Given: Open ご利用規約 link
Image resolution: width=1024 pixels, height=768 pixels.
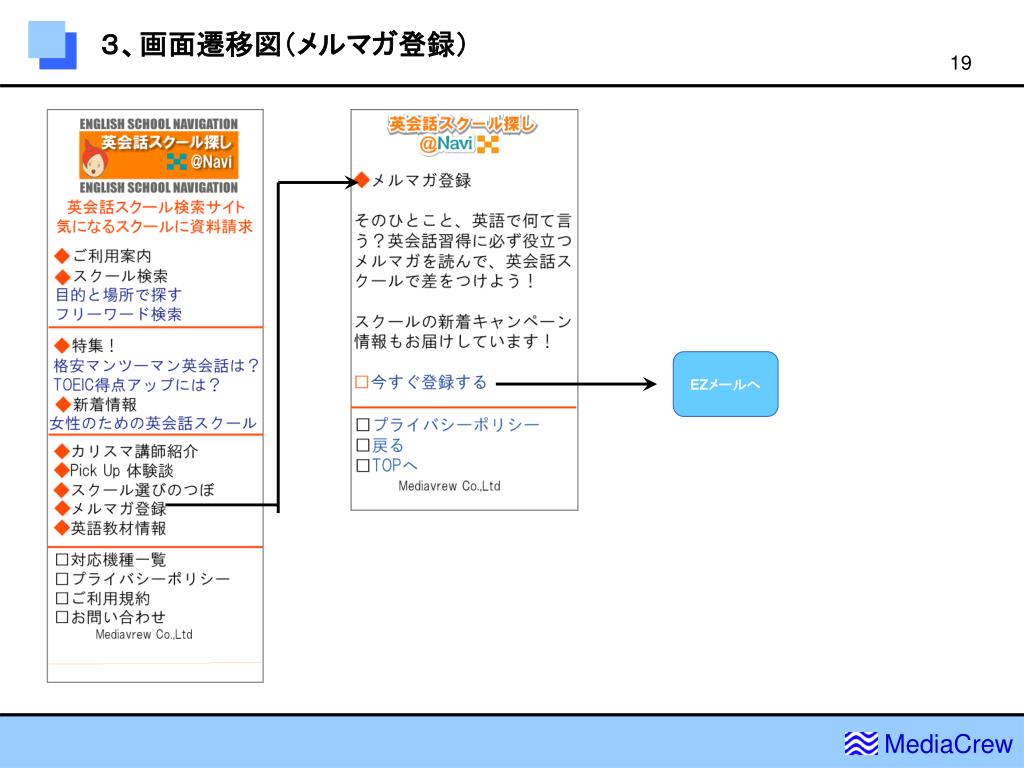Looking at the screenshot, I should pos(103,598).
